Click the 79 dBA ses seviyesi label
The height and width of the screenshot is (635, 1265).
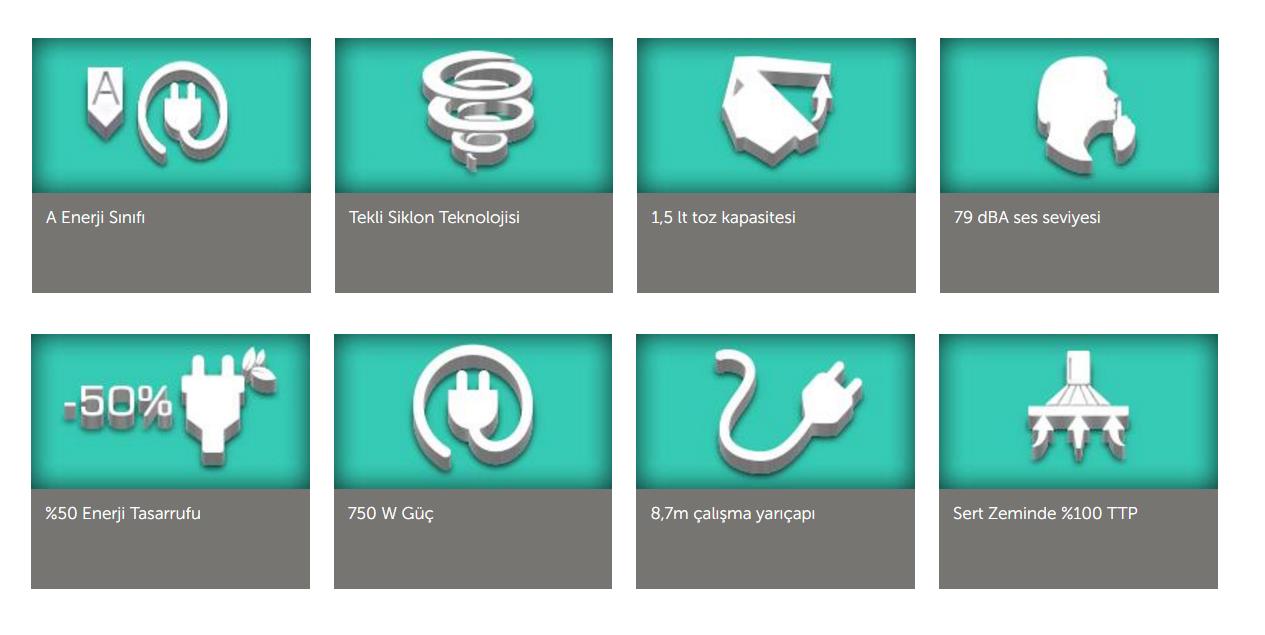(1027, 217)
